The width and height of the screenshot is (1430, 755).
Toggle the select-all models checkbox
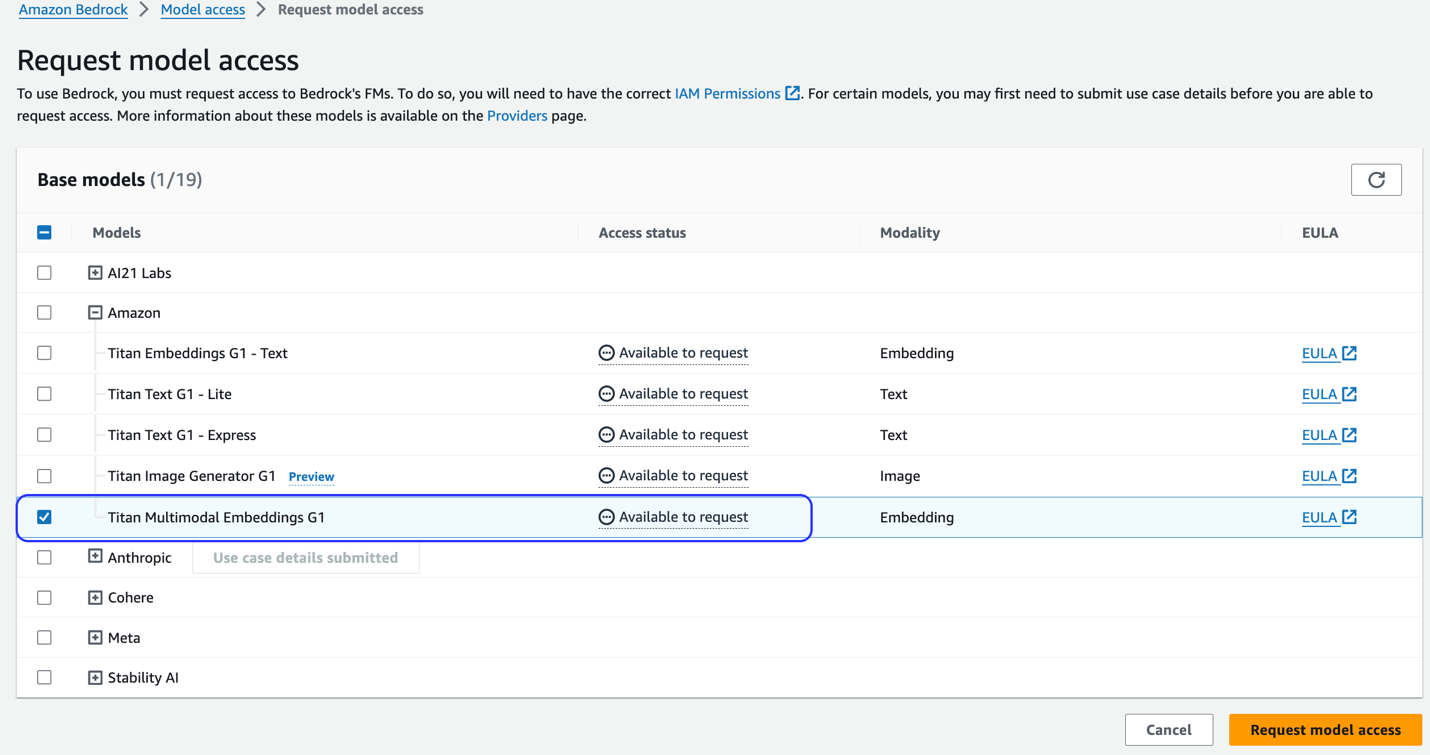click(44, 231)
